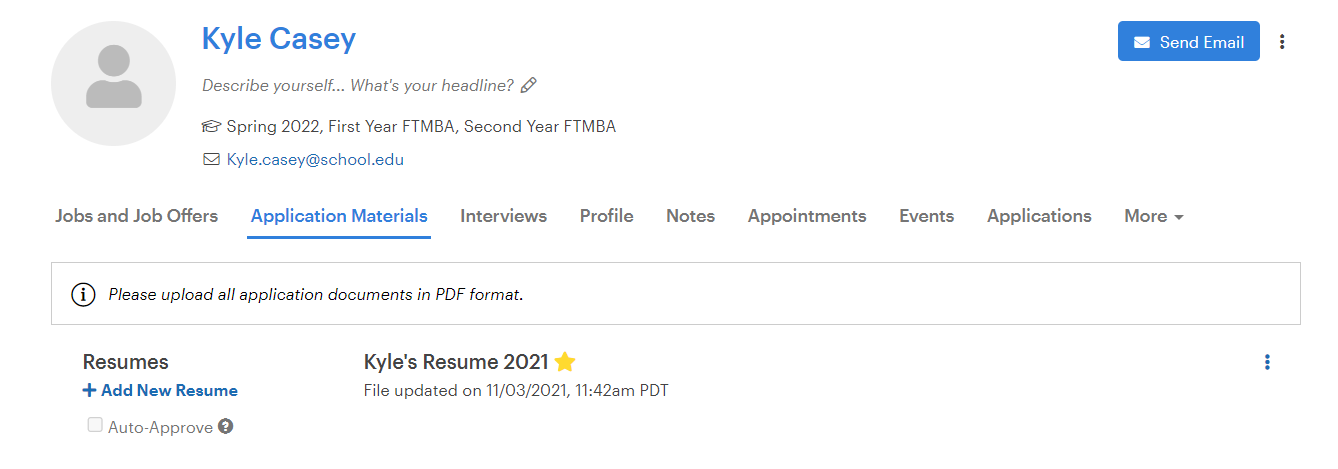Click the Kyle Casey name heading
Image resolution: width=1338 pixels, height=469 pixels.
coord(279,39)
